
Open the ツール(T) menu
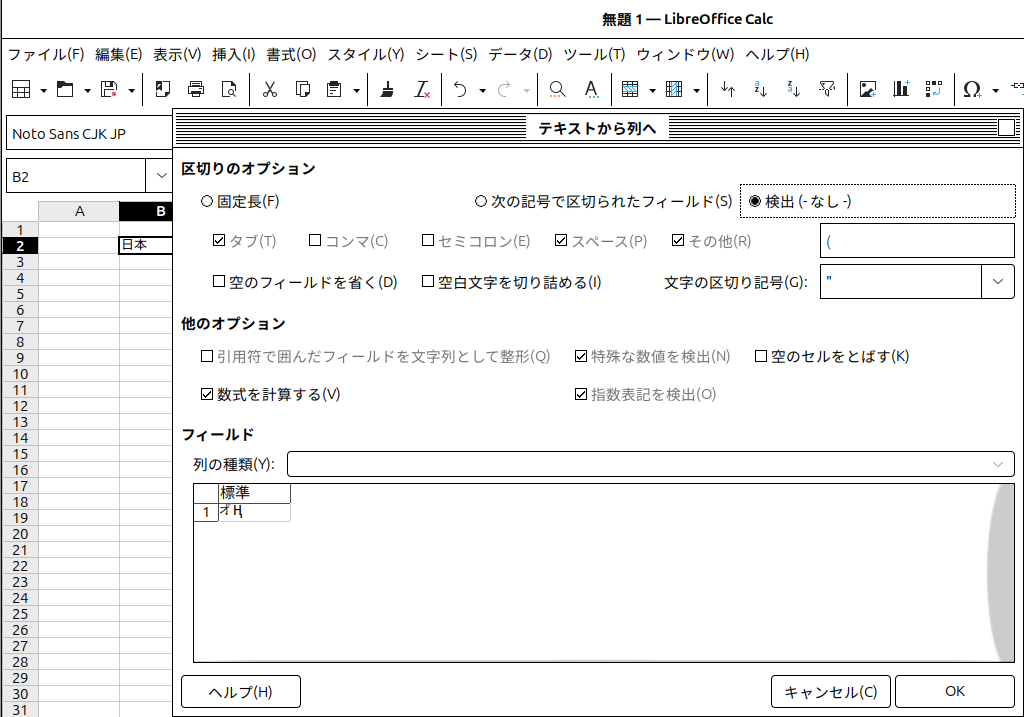[x=594, y=54]
